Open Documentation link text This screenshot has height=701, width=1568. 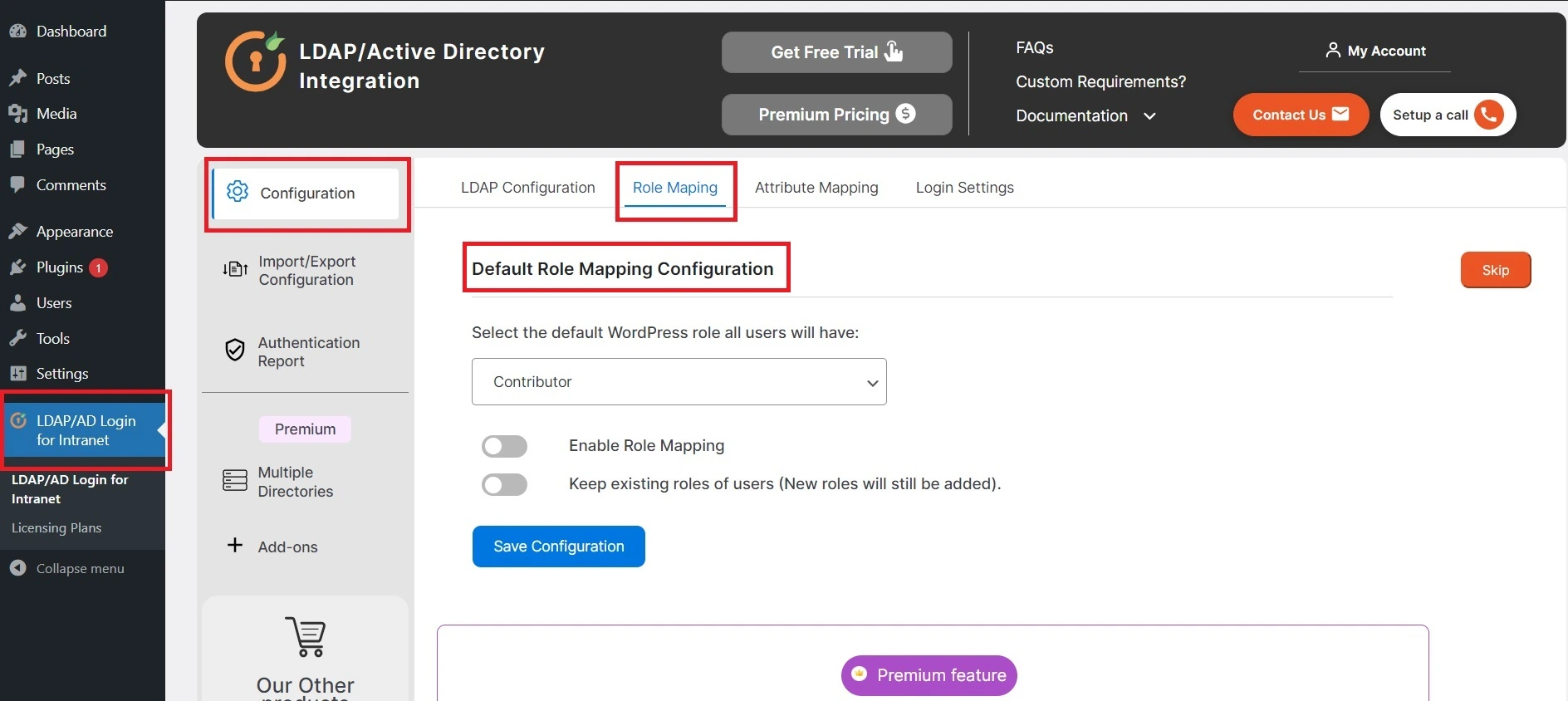(1072, 116)
